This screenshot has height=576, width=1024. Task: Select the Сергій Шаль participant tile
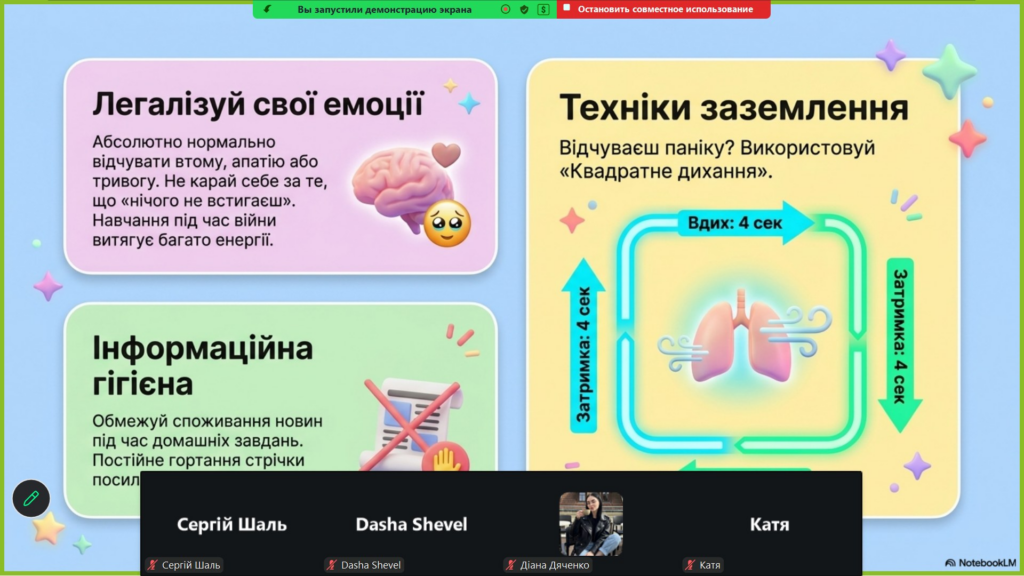point(232,524)
